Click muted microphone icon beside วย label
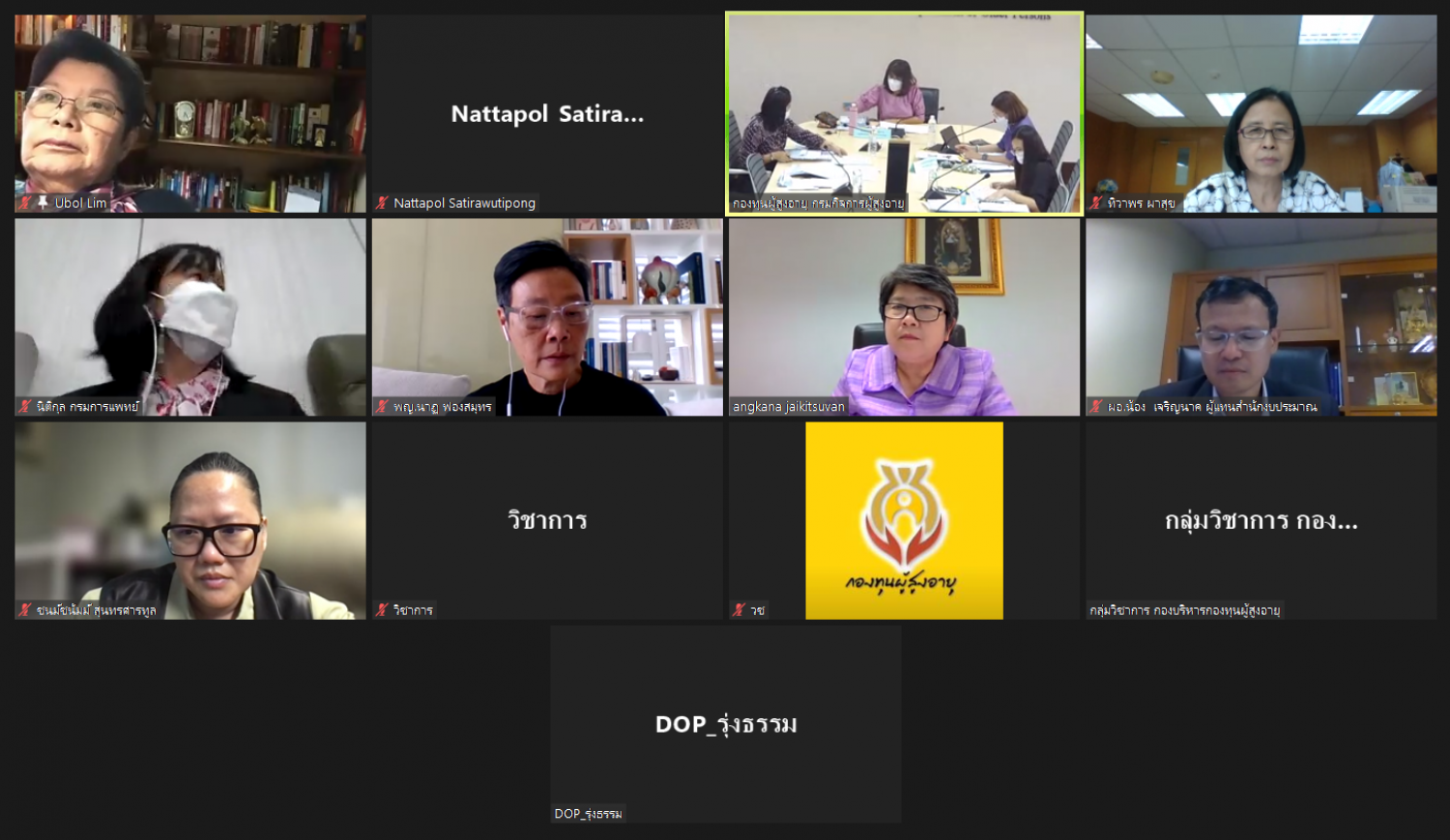The width and height of the screenshot is (1450, 840). [x=739, y=610]
